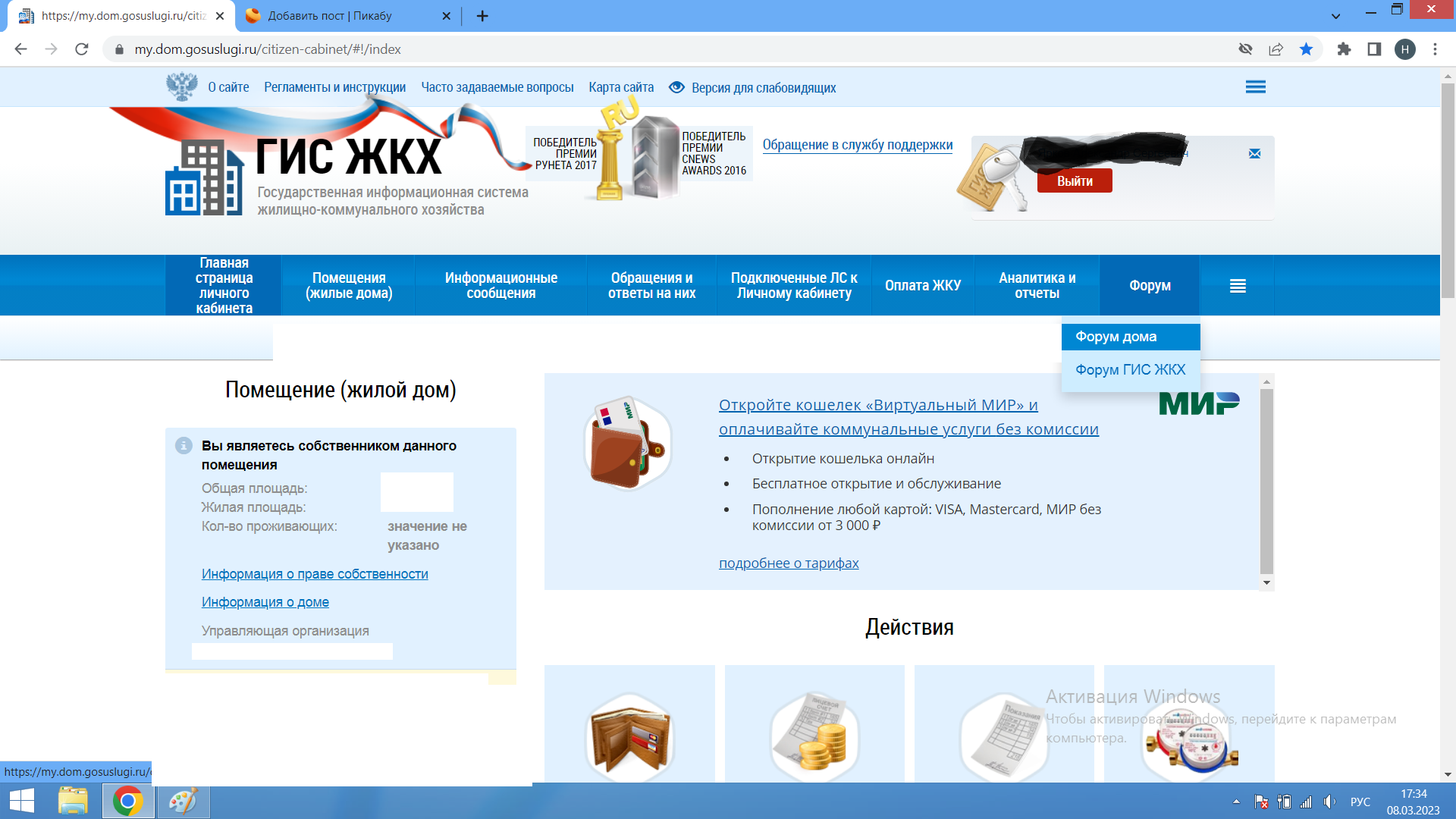Viewport: 1456px width, 819px height.
Task: Click the wallet icon in the МИР banner
Action: [x=627, y=443]
